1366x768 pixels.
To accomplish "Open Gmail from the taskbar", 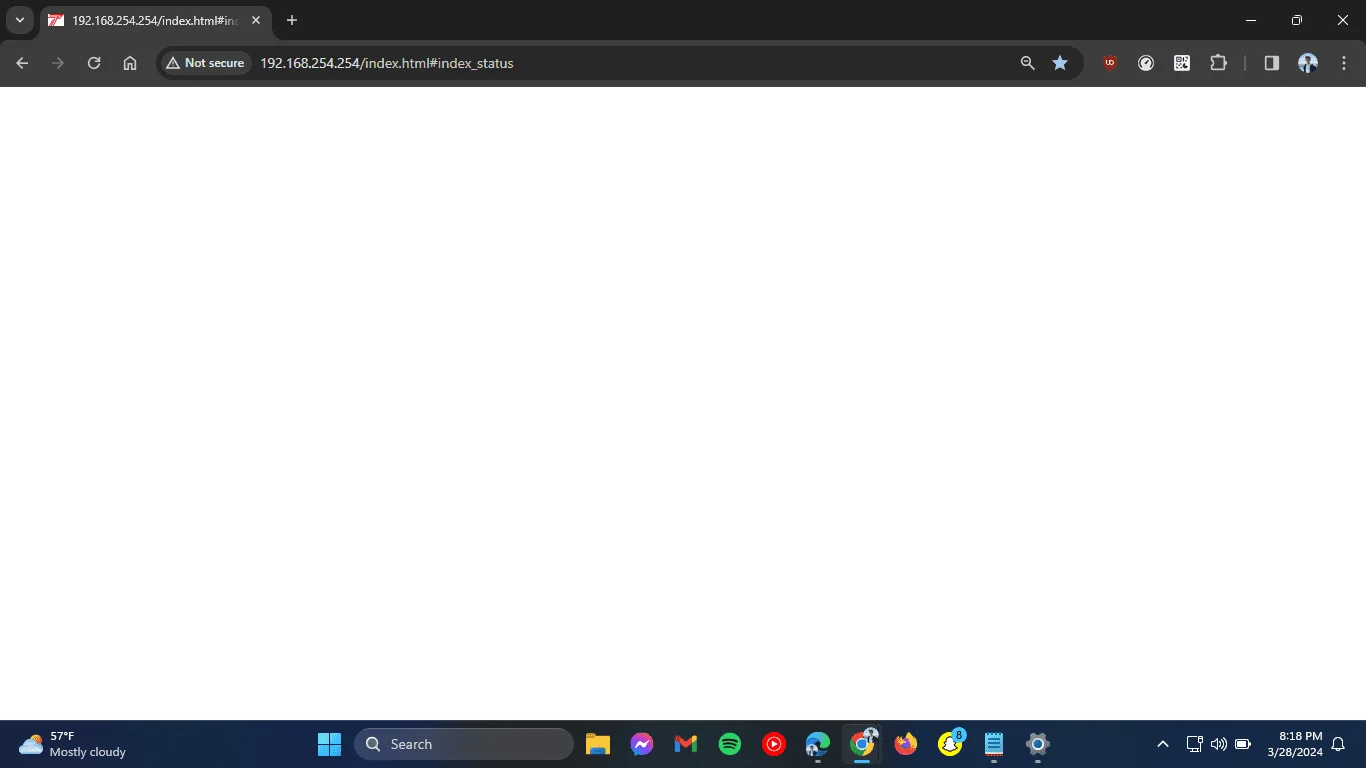I will point(686,744).
